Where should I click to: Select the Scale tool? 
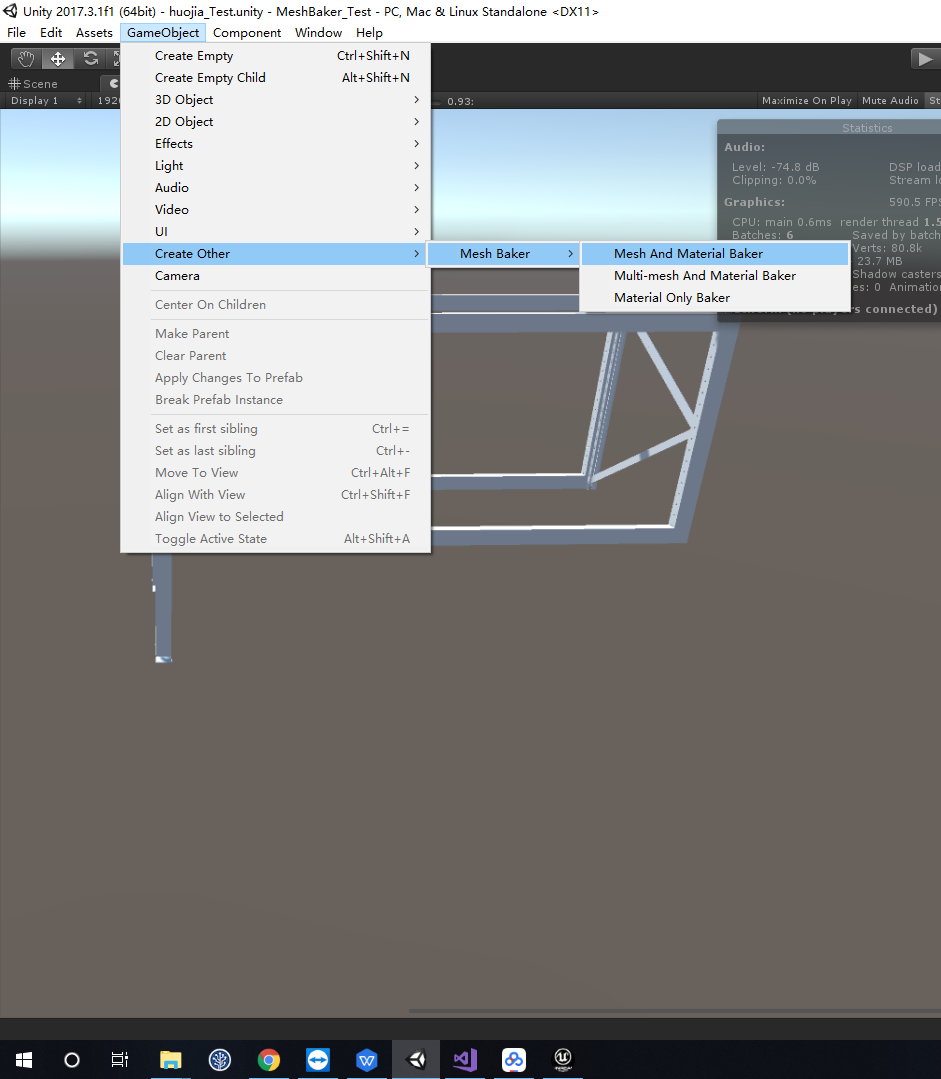pos(118,58)
